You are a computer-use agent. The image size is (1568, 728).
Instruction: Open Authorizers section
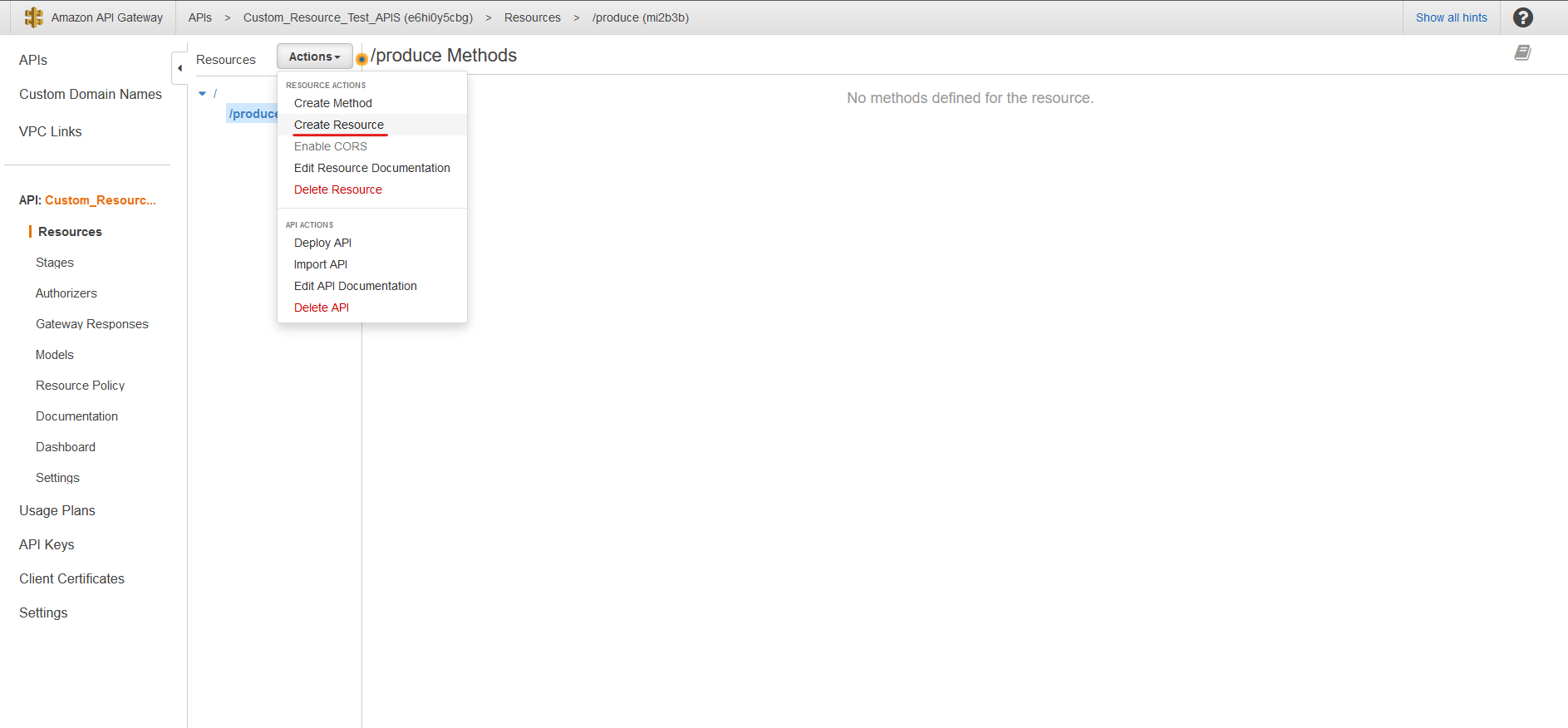(x=66, y=293)
